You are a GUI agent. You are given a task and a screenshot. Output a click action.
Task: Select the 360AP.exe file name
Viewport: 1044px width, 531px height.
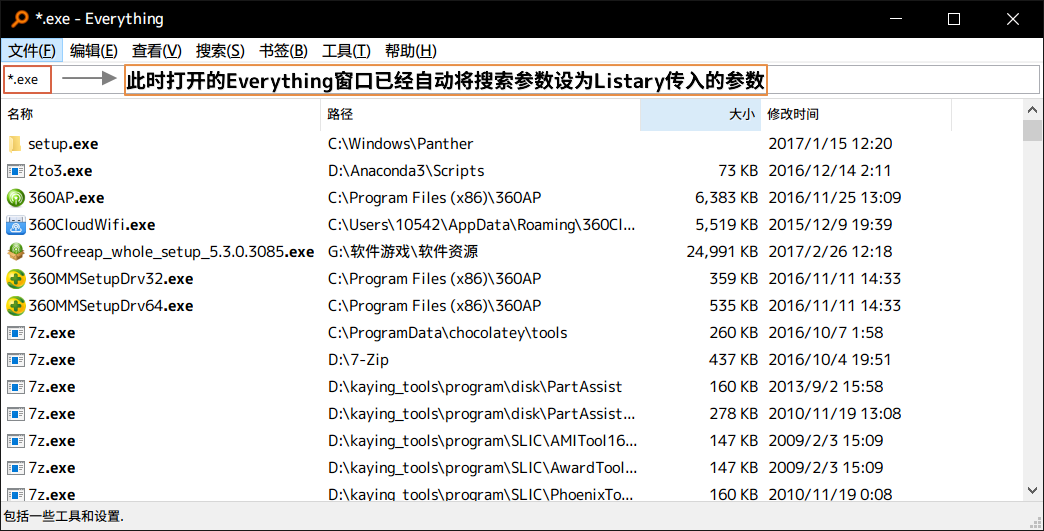[66, 198]
